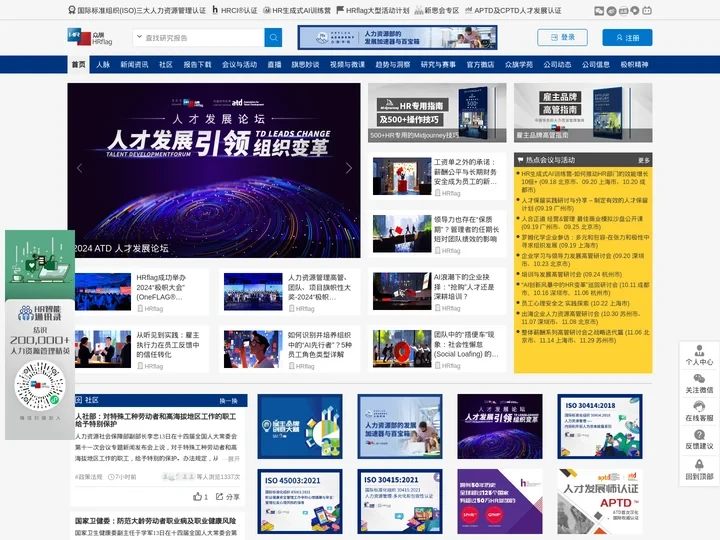Select the 会议与活动 nav item
Viewport: 720px width, 540px height.
point(239,65)
